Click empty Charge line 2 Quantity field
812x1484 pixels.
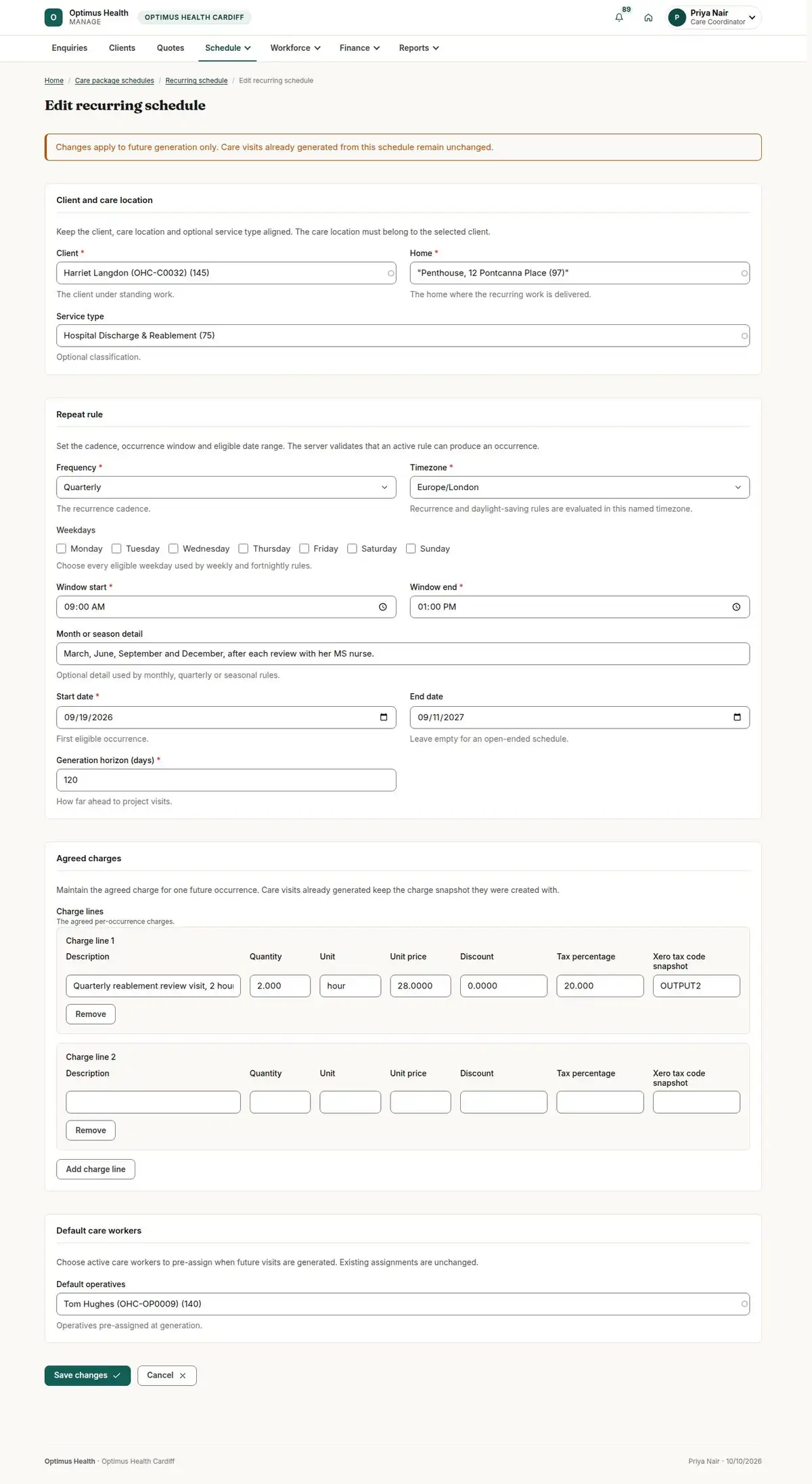click(x=280, y=1102)
